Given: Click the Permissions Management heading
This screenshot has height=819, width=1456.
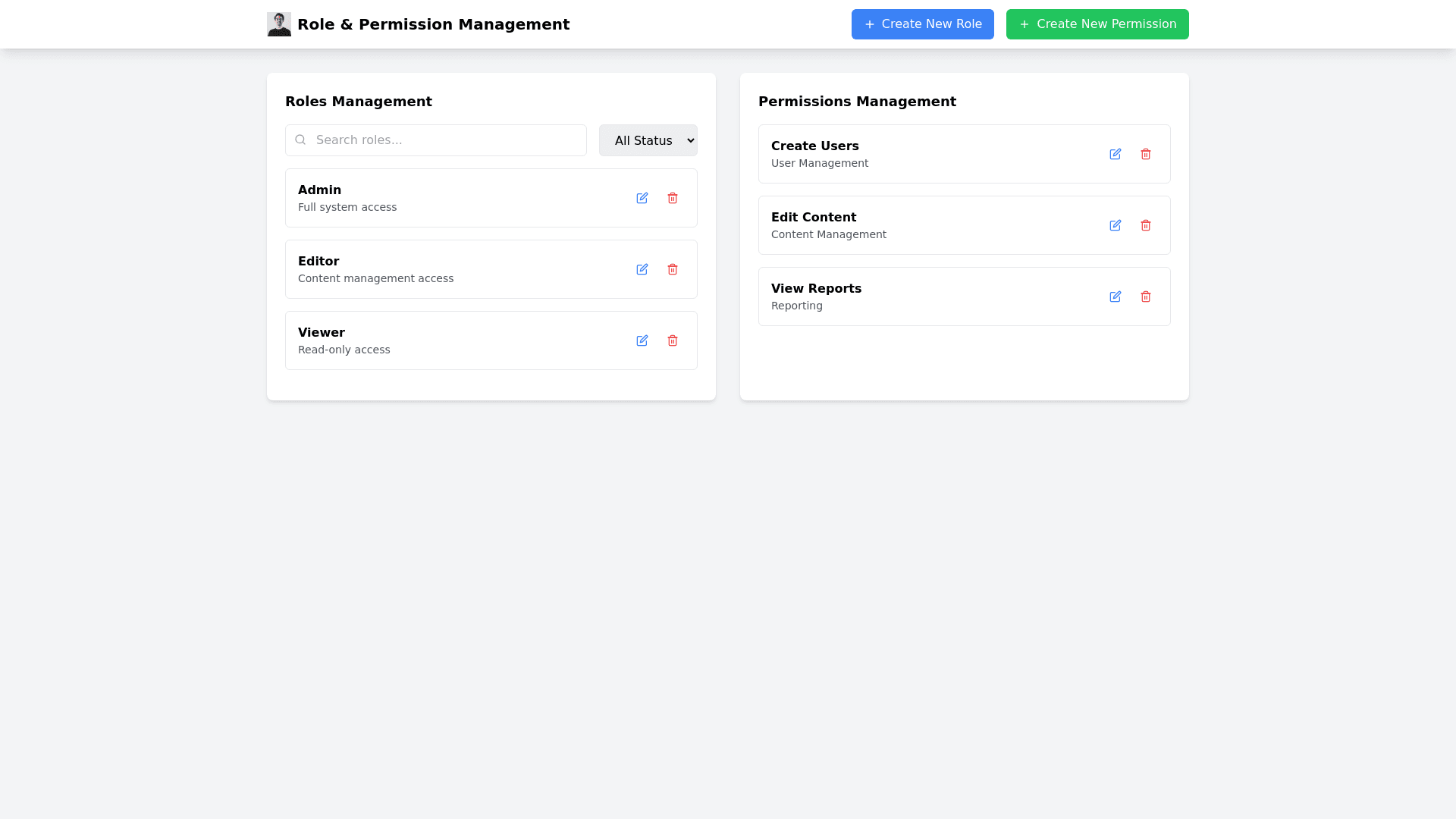Looking at the screenshot, I should [x=858, y=101].
